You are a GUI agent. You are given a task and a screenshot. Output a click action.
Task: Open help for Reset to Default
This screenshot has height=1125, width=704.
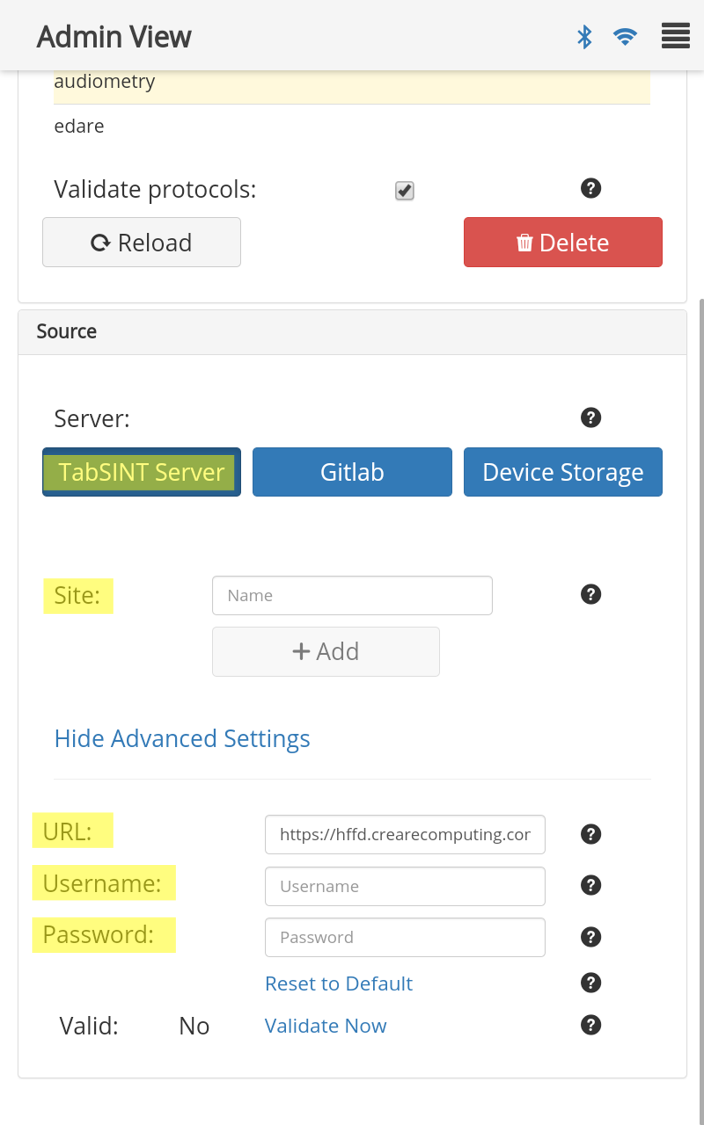point(591,983)
